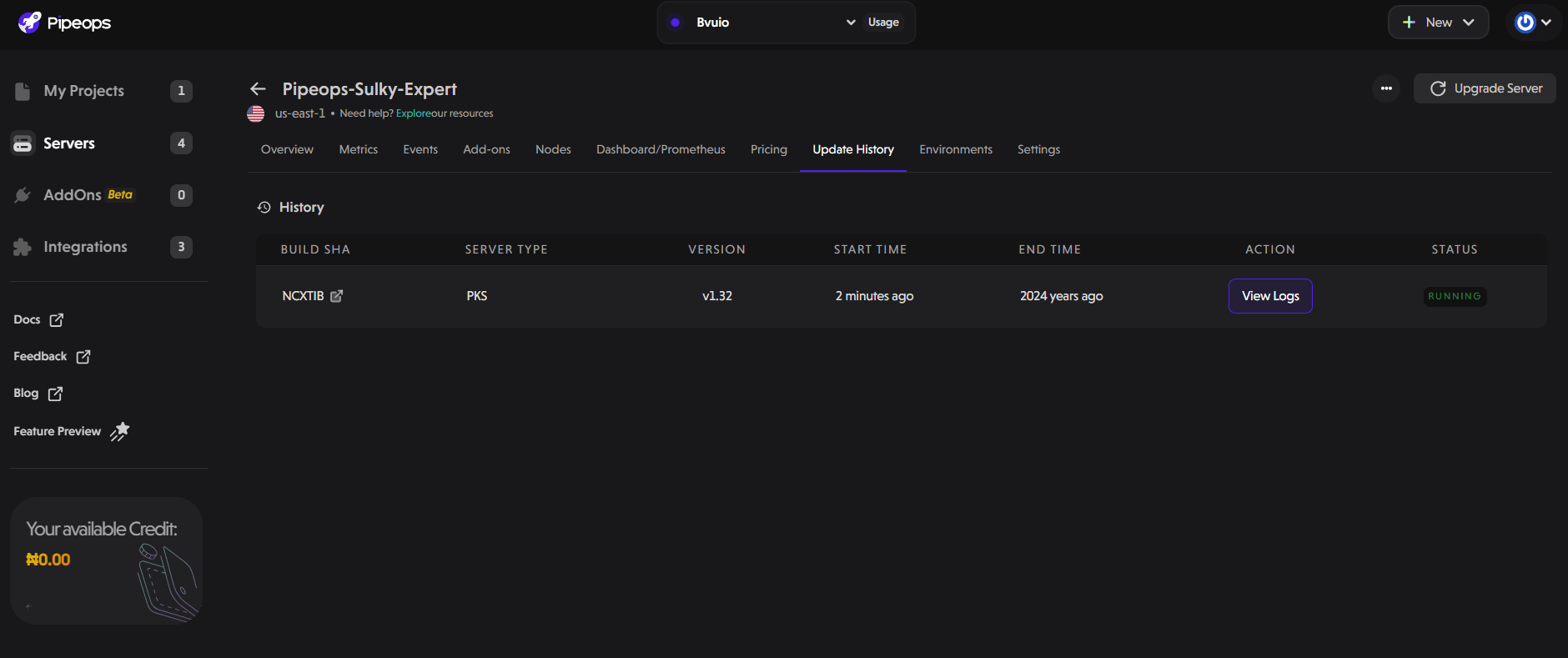Click the PKS server type cell
The height and width of the screenshot is (658, 1568).
pos(477,296)
